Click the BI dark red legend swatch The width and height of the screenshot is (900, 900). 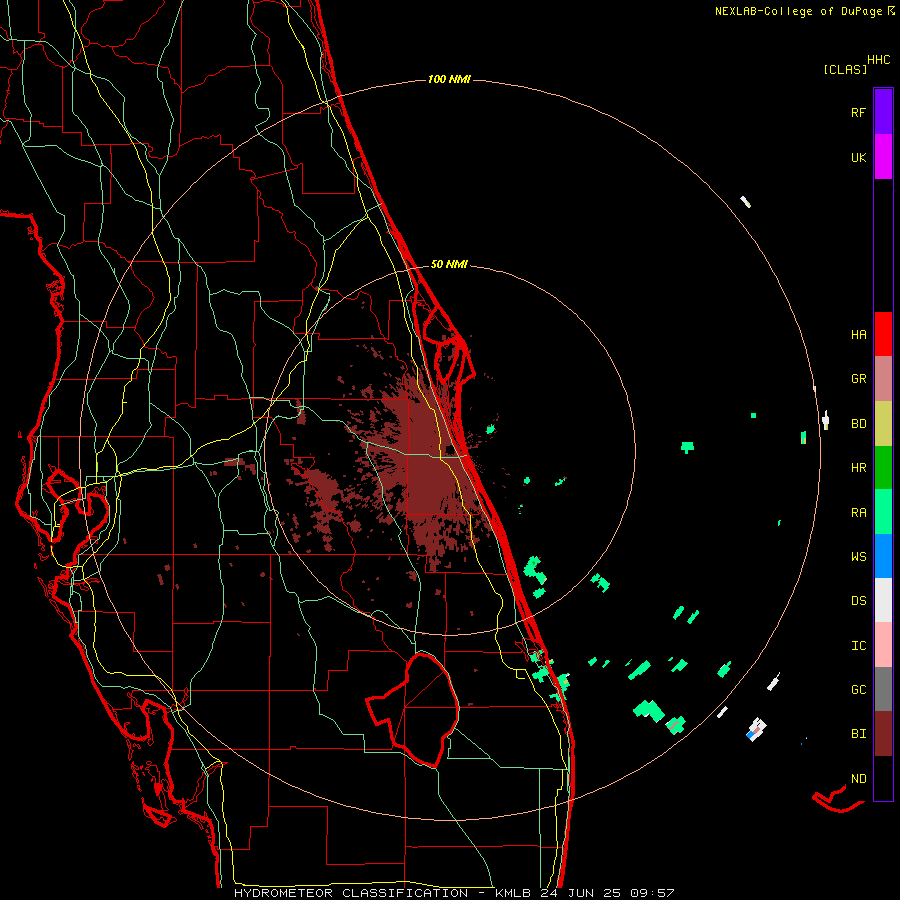coord(883,734)
